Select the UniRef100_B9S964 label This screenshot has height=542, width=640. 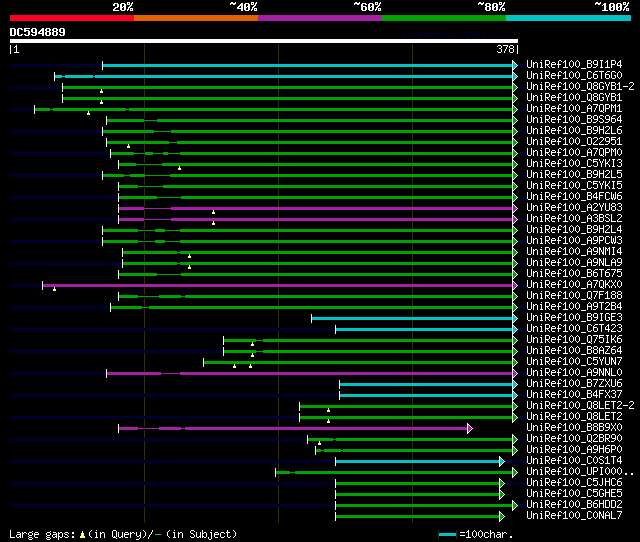point(574,120)
